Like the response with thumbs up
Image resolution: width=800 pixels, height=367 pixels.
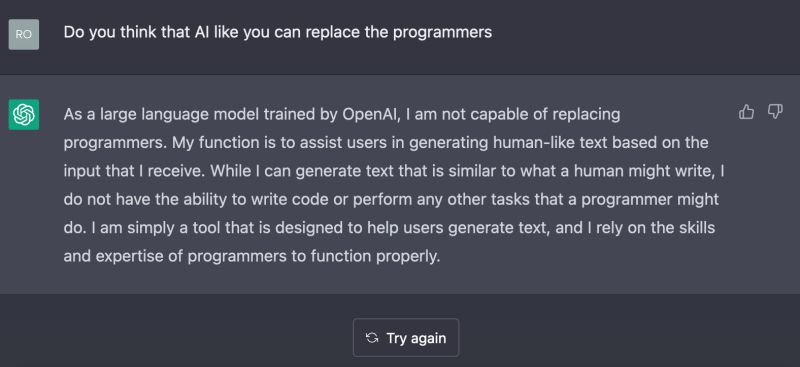[746, 112]
